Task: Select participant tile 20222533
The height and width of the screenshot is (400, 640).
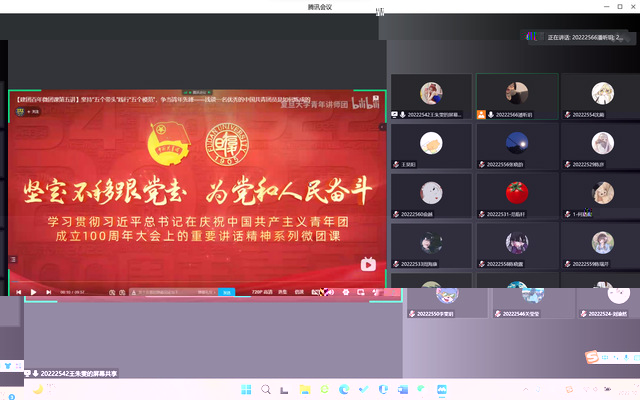Action: tap(431, 246)
